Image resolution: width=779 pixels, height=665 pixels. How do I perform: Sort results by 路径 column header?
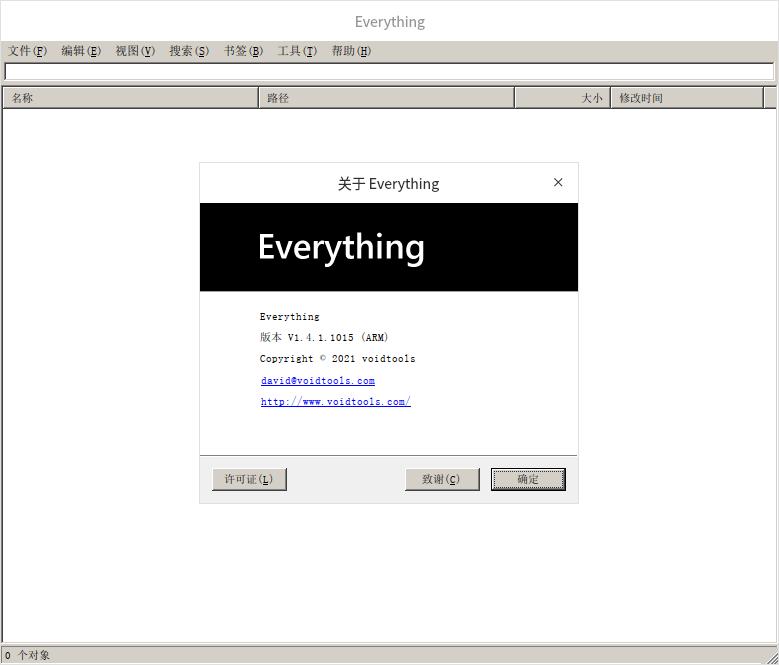point(387,98)
